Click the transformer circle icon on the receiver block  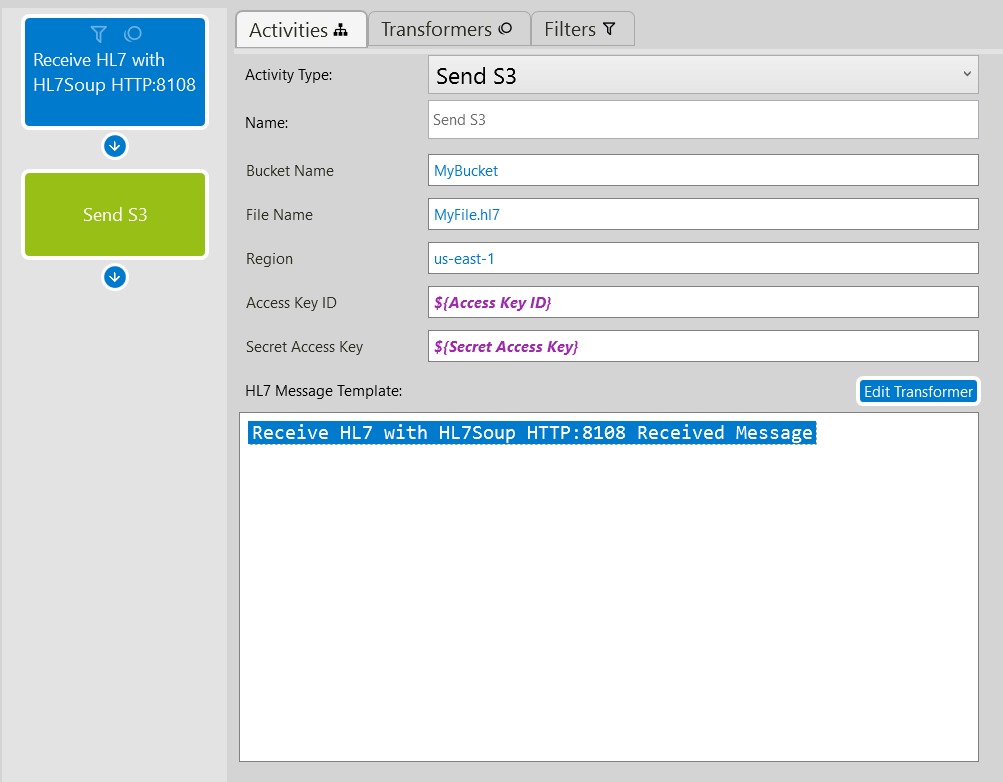[x=132, y=33]
